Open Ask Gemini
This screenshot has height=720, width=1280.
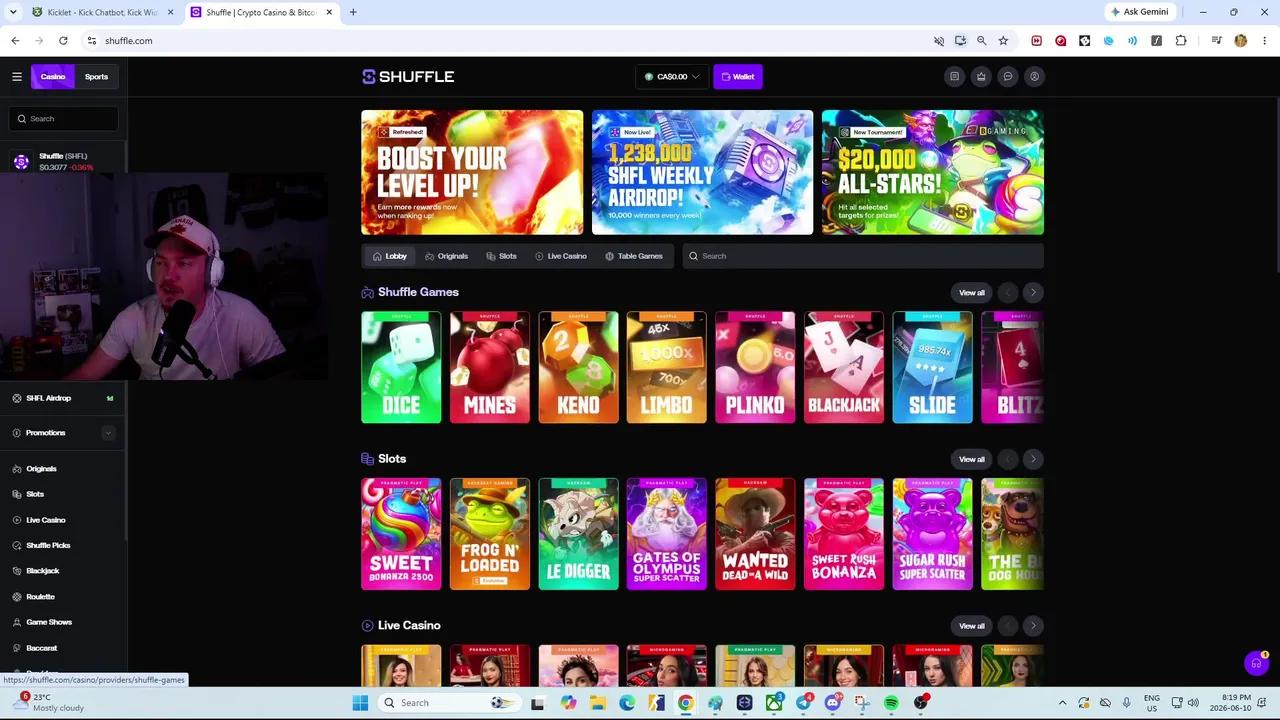pyautogui.click(x=1139, y=12)
